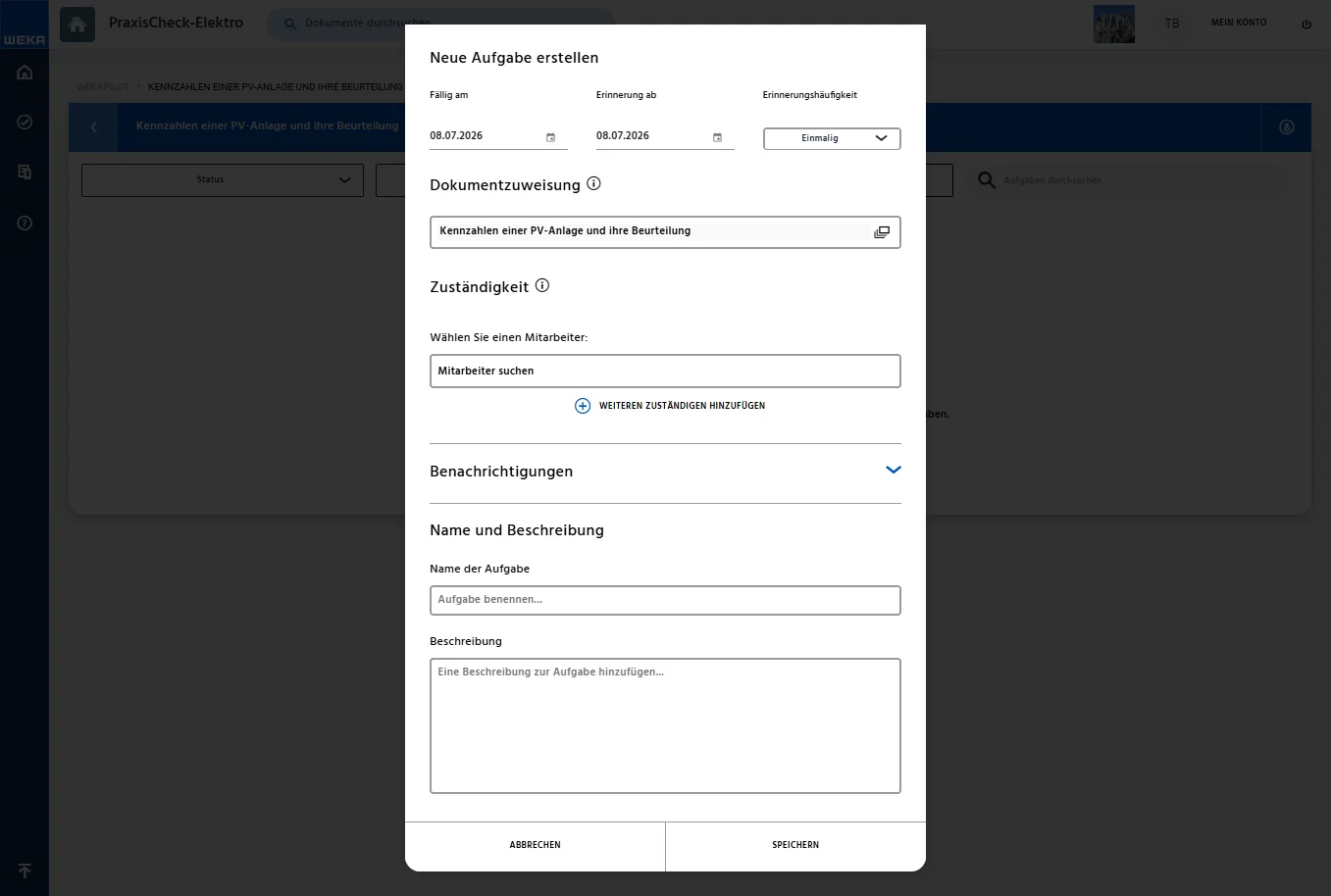The width and height of the screenshot is (1331, 896).
Task: Open document selection icon in Dokumentzuweisung field
Action: (x=882, y=232)
